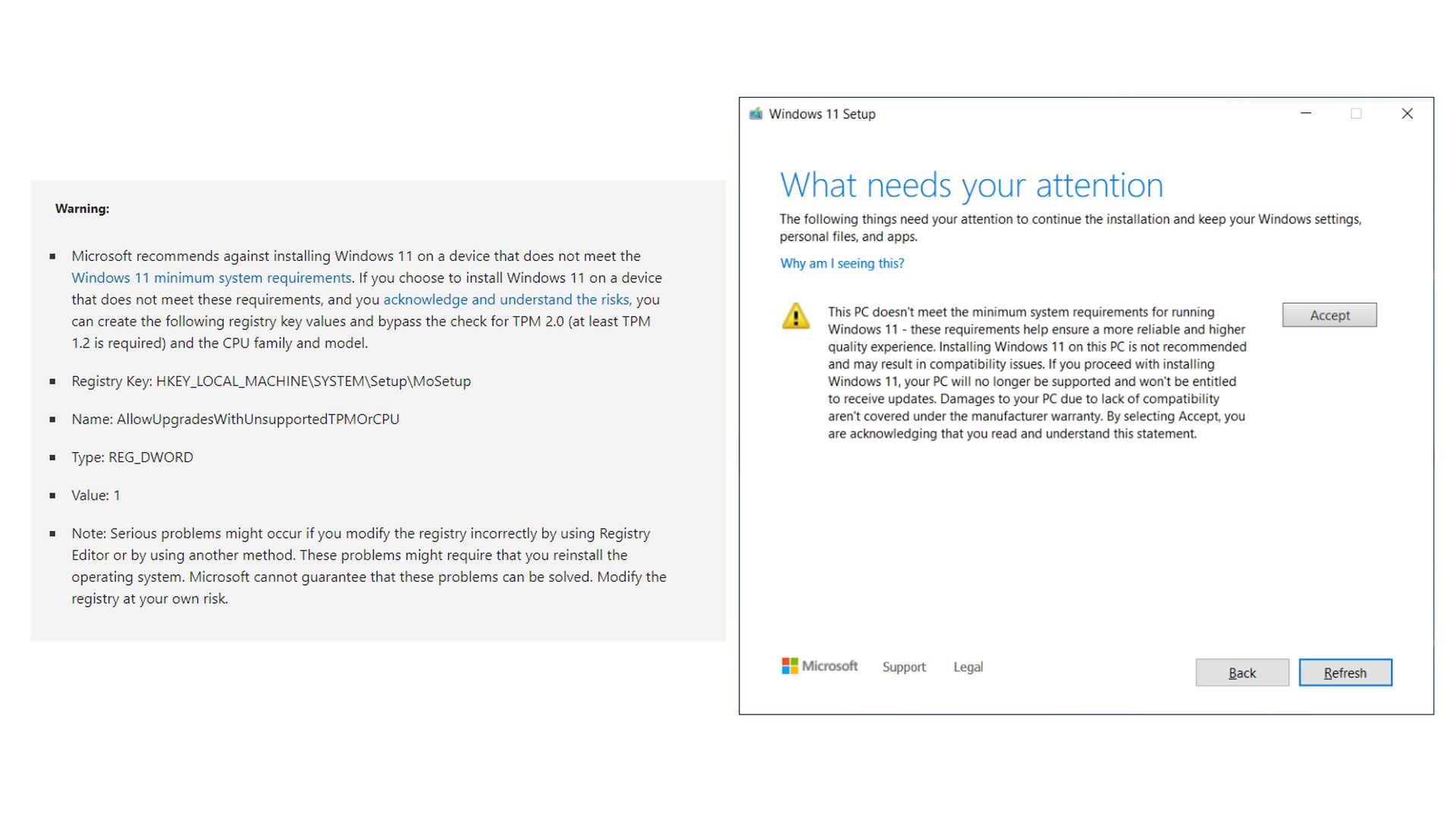Open the Legal link
Image resolution: width=1456 pixels, height=820 pixels.
pos(968,667)
